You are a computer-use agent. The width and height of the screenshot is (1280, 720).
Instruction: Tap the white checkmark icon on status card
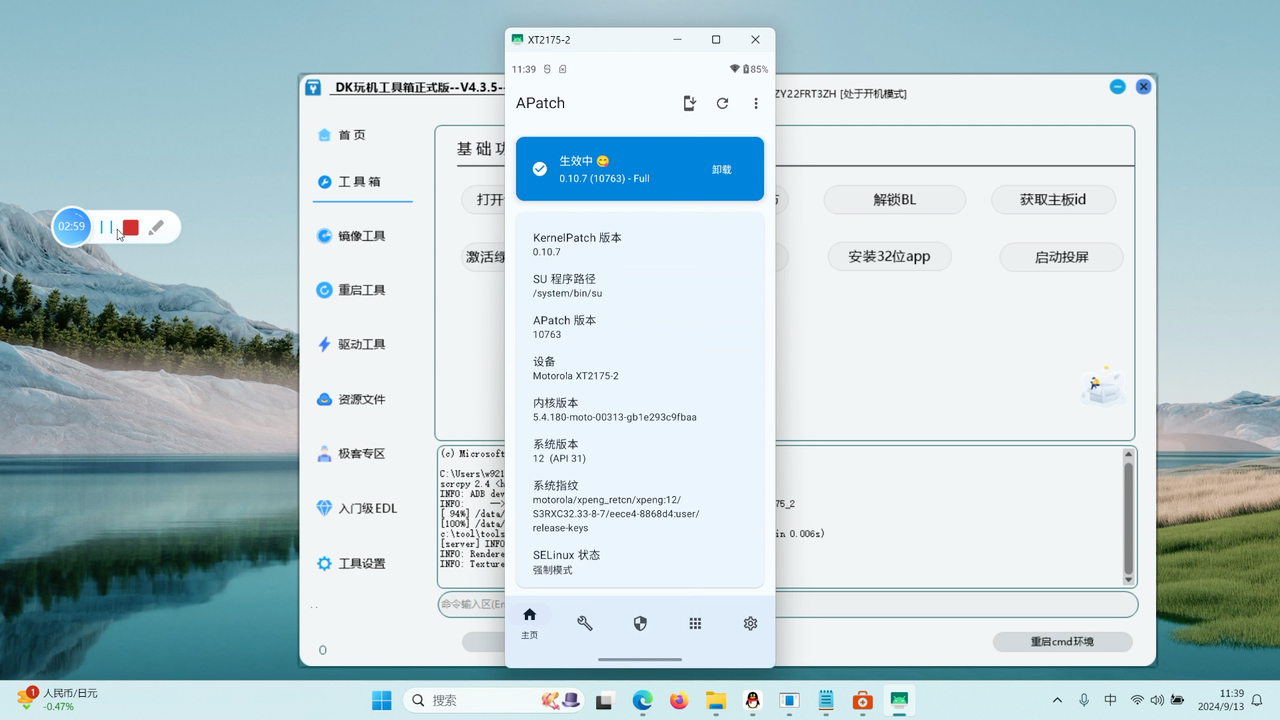pyautogui.click(x=540, y=169)
